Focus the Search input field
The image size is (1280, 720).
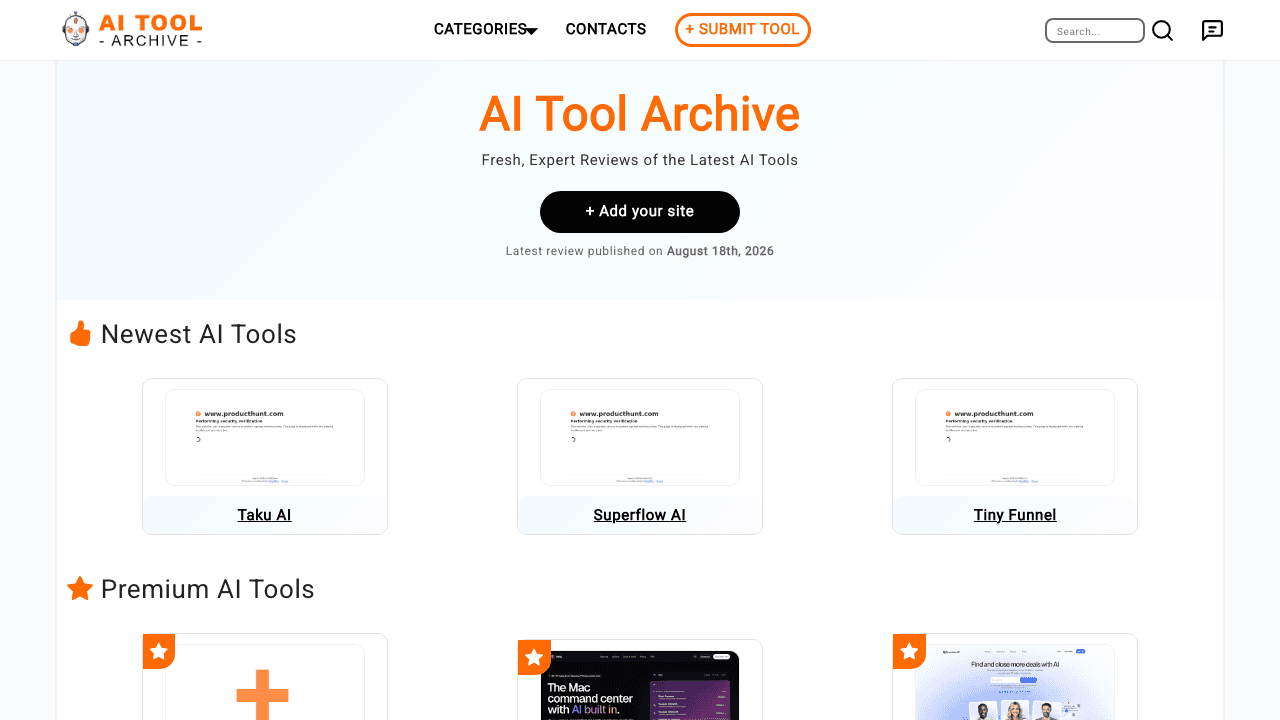click(1095, 31)
